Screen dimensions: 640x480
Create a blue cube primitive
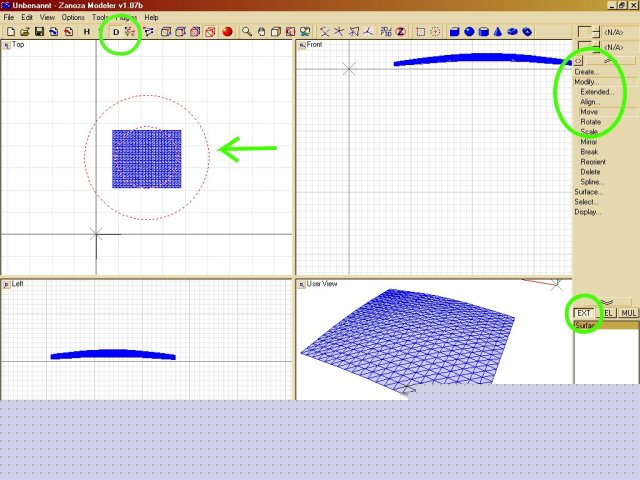[x=455, y=32]
